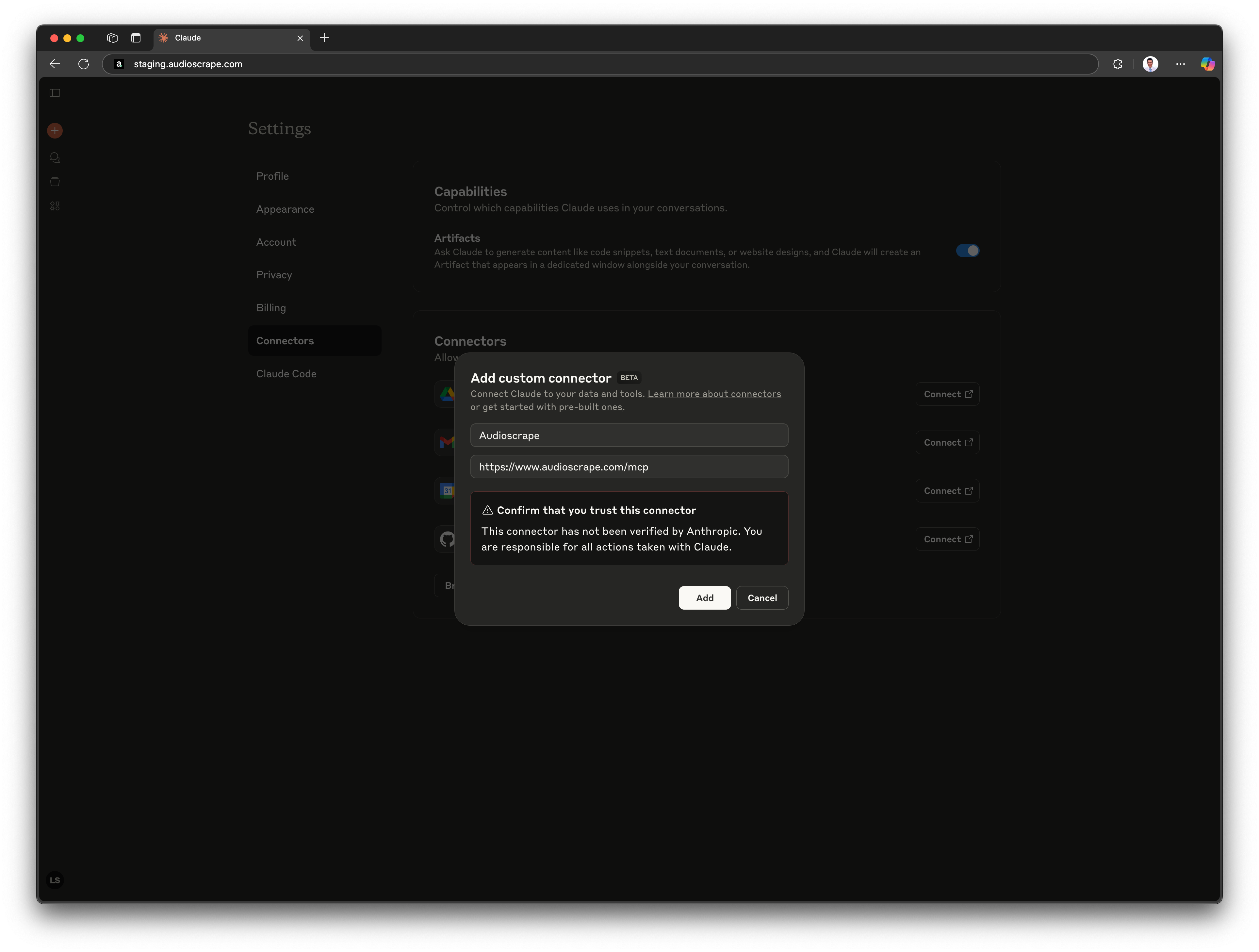Cancel the Add custom connector dialog
1259x952 pixels.
tap(762, 598)
